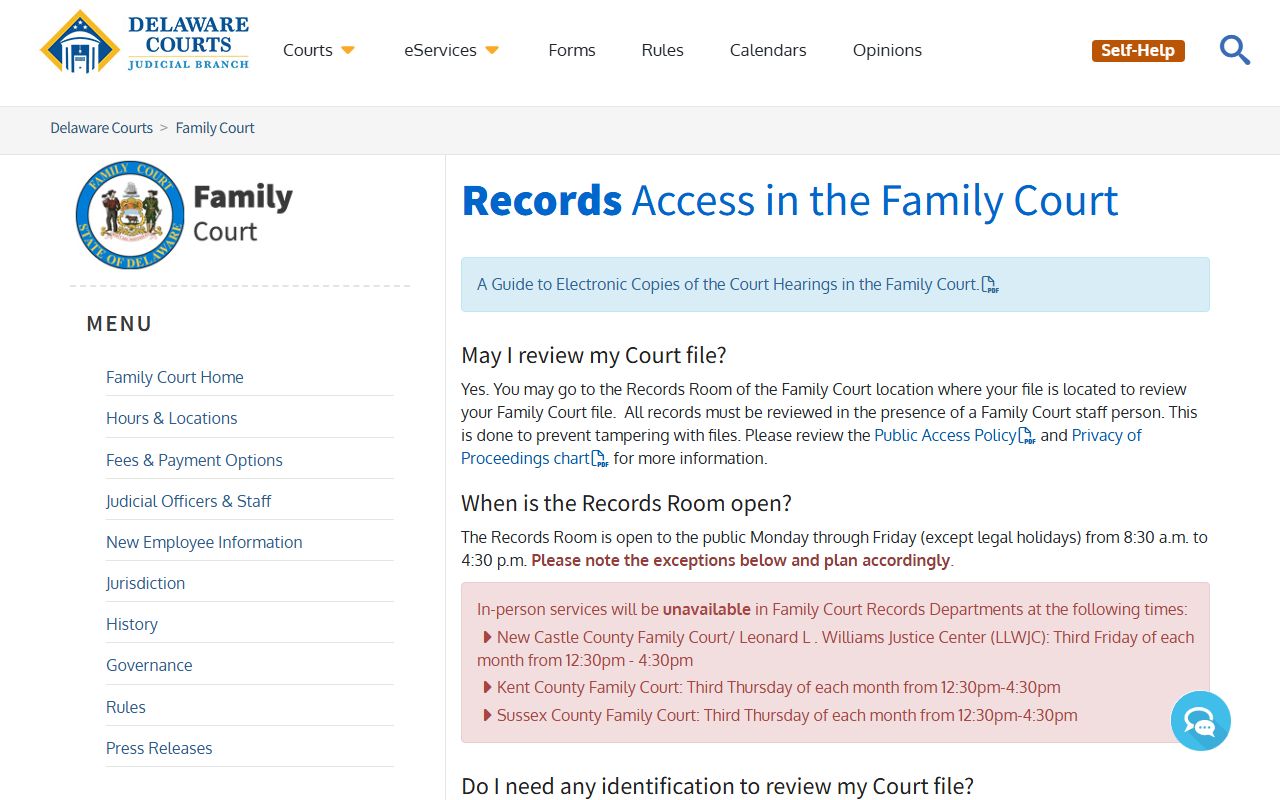Open History sidebar link
This screenshot has width=1280, height=800.
(132, 624)
